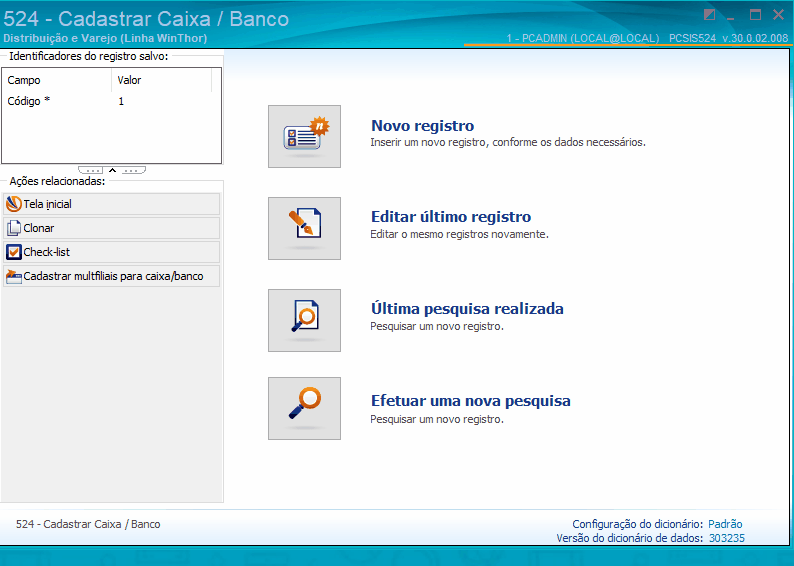The height and width of the screenshot is (566, 794).
Task: Click the Editar último registro icon
Action: [304, 228]
